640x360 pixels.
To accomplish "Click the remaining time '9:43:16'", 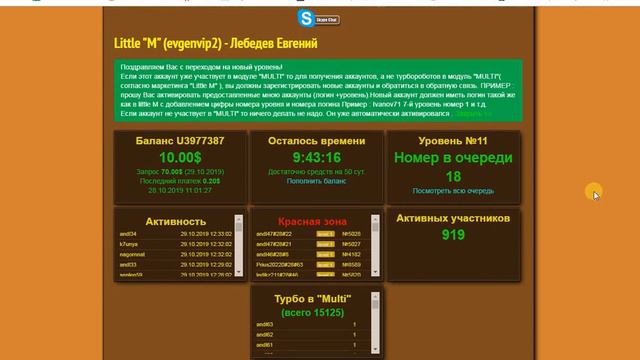I will pos(316,158).
